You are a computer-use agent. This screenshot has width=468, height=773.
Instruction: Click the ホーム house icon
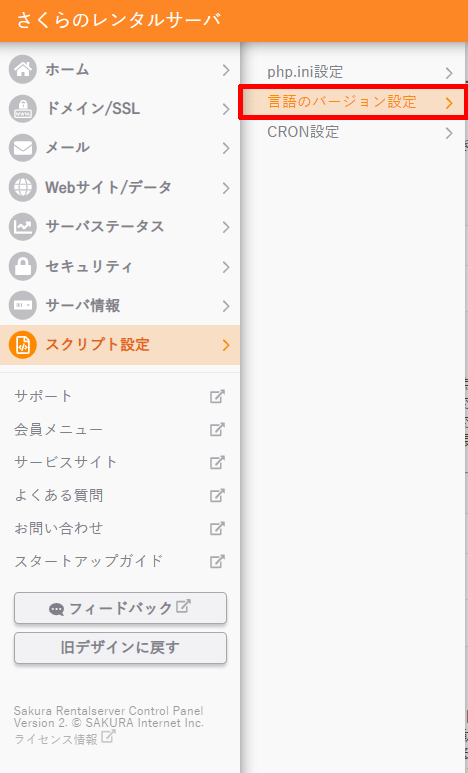pyautogui.click(x=23, y=70)
